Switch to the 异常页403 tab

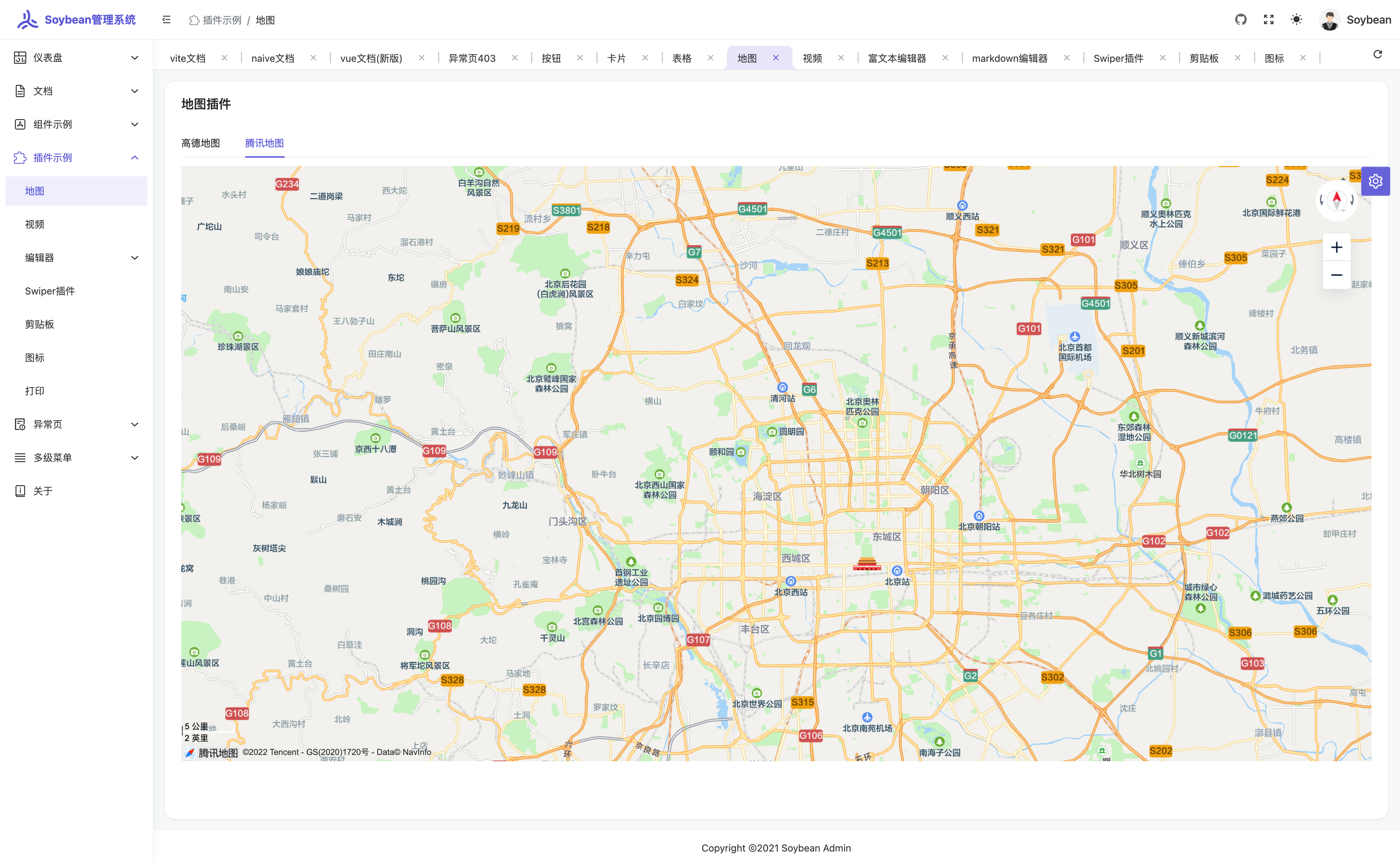pyautogui.click(x=472, y=58)
